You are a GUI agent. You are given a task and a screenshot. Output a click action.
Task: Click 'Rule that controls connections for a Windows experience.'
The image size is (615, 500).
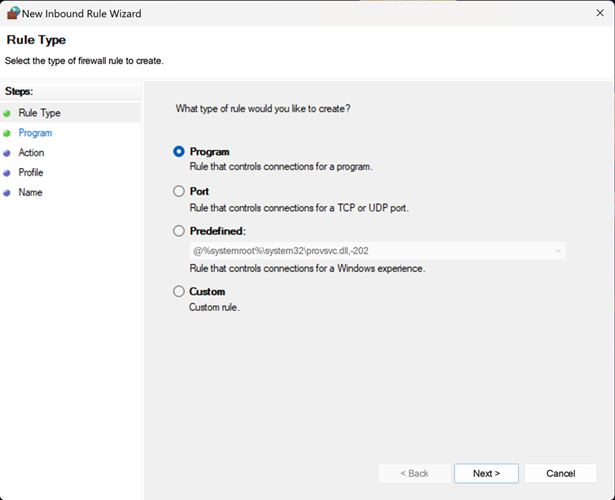point(308,269)
